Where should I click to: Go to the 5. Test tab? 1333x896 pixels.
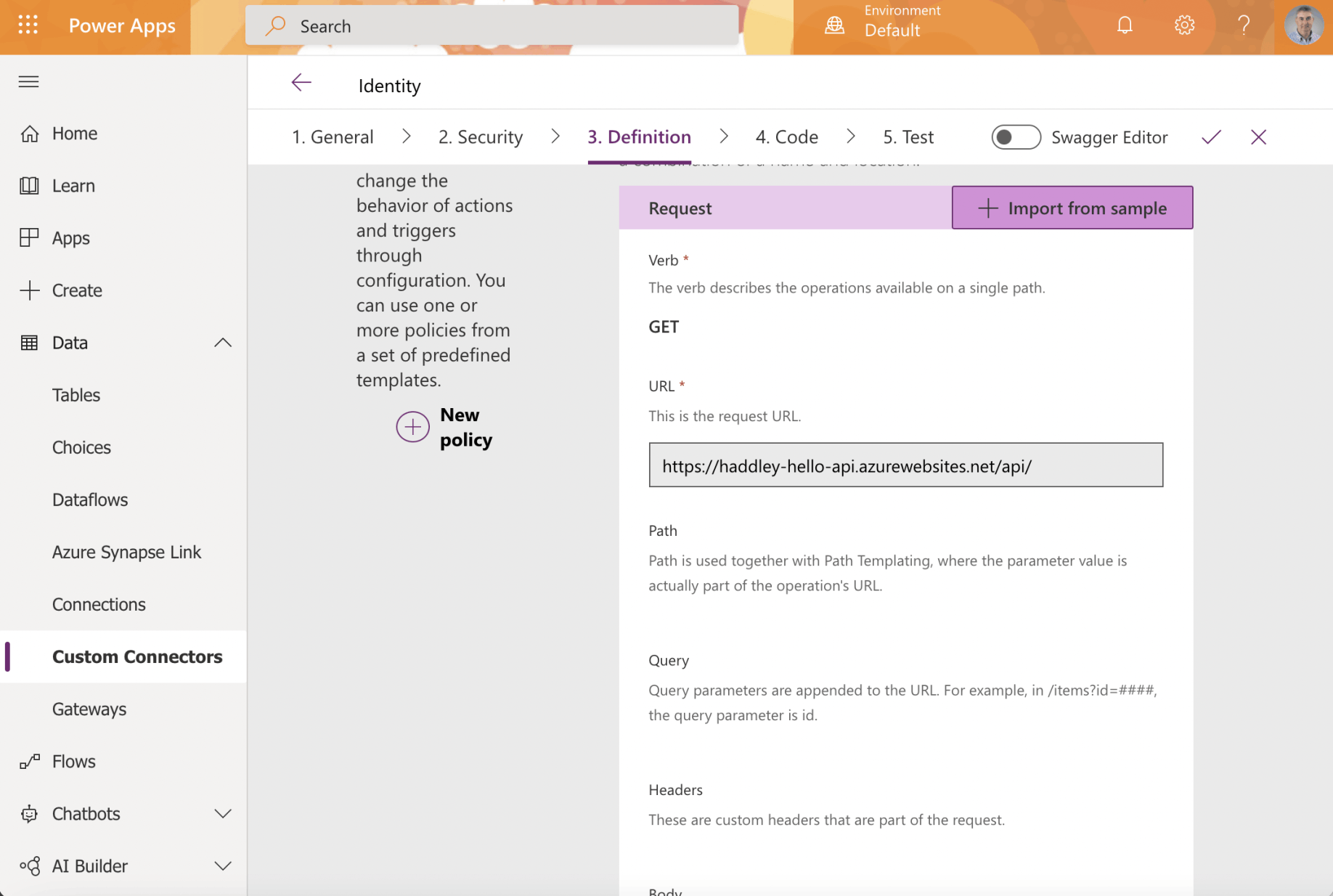point(908,137)
